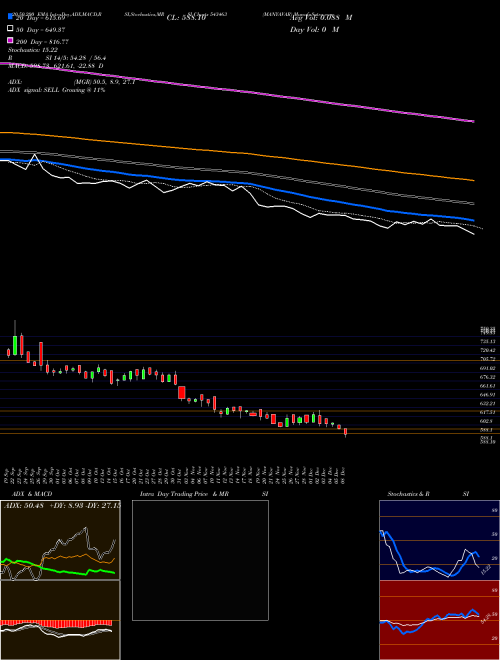Click the 'ADX: 50.48 +DY: 8.93' header

tap(62, 505)
